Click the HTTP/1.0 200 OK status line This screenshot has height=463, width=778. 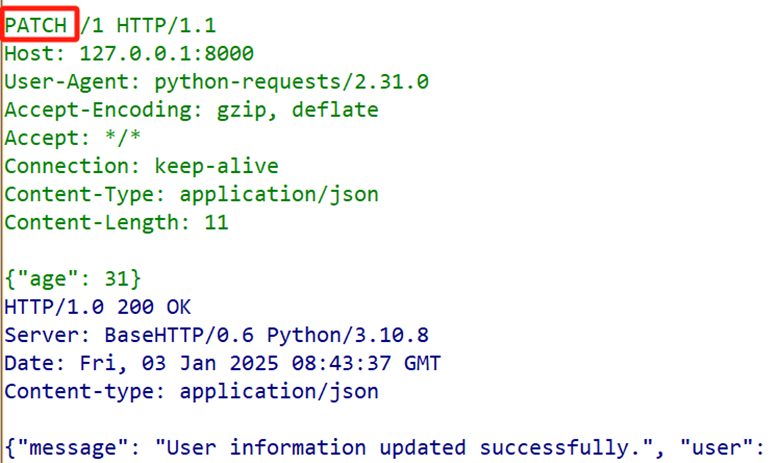coord(98,307)
